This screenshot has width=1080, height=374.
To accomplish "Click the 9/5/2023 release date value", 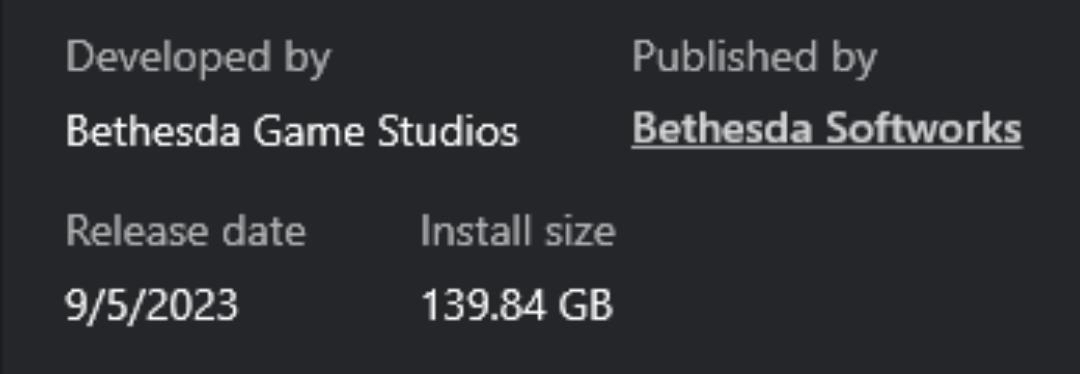I will pyautogui.click(x=152, y=304).
